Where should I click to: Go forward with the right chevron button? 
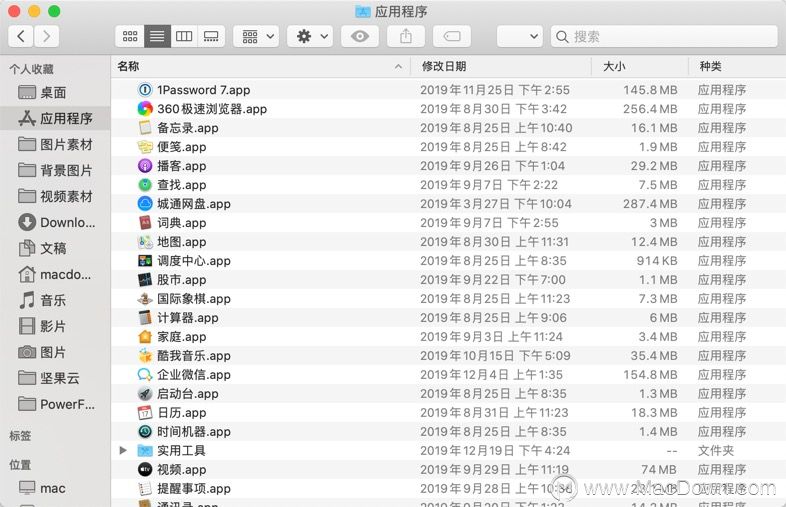[x=47, y=36]
